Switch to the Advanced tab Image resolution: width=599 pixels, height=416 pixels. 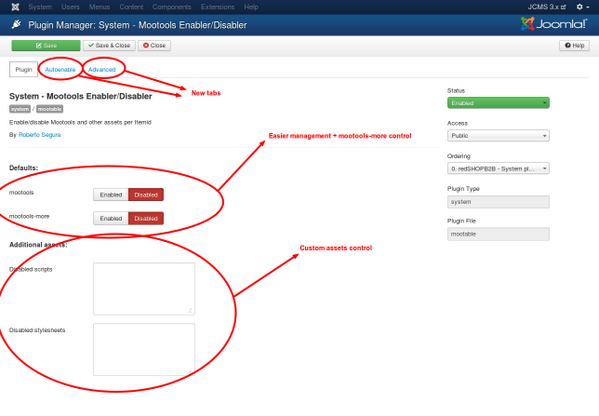[x=102, y=70]
